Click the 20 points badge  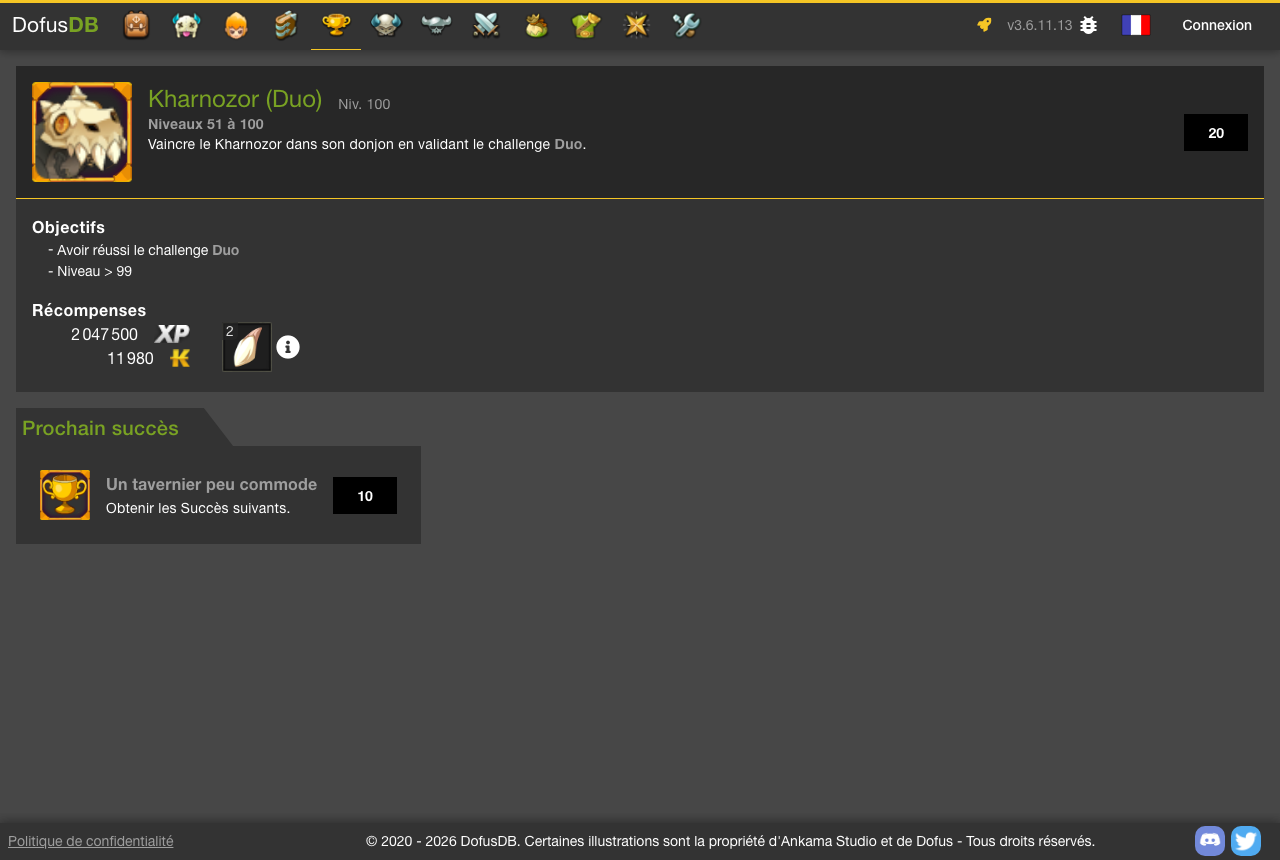tap(1216, 133)
